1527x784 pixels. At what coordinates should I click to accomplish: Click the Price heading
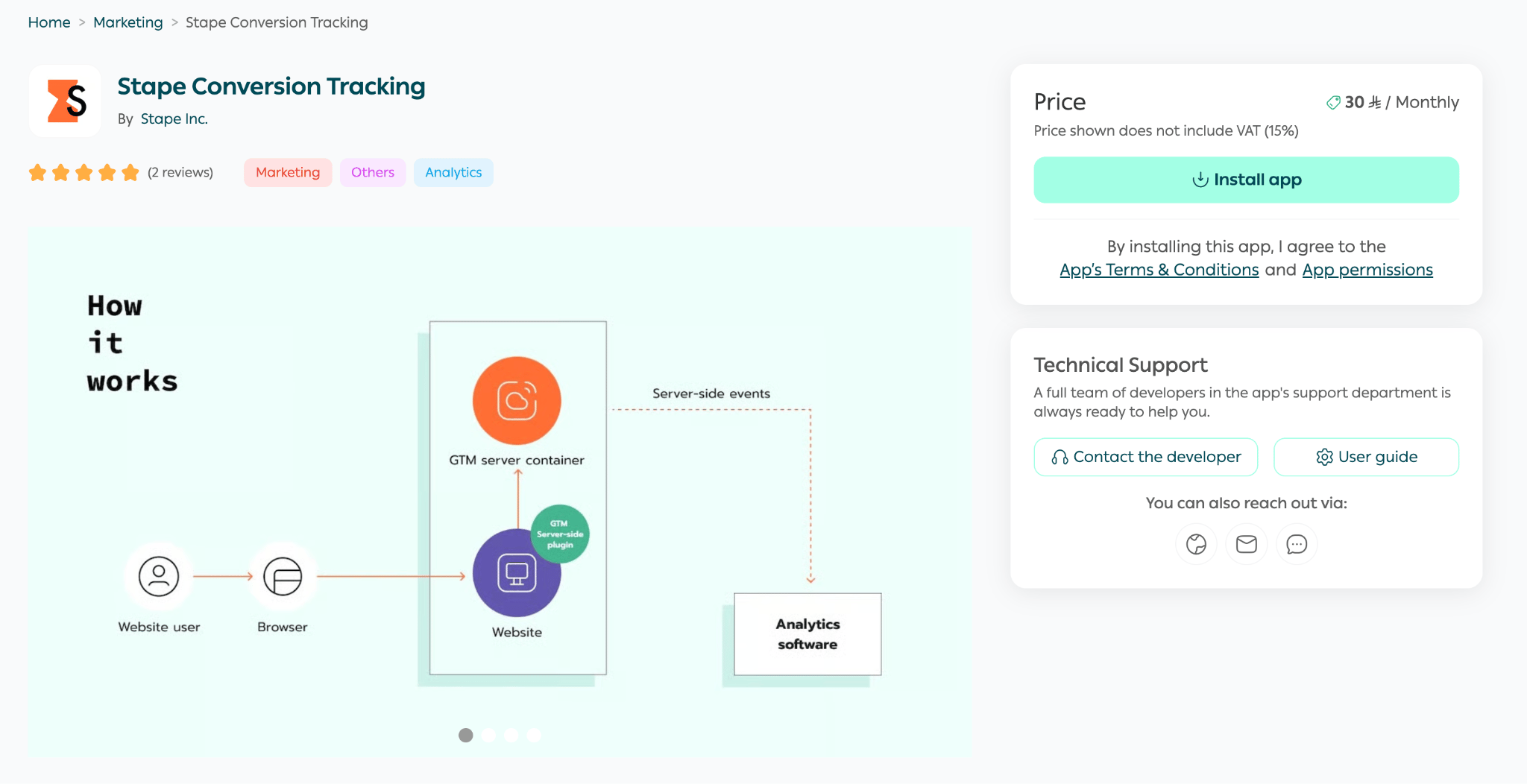click(x=1060, y=102)
